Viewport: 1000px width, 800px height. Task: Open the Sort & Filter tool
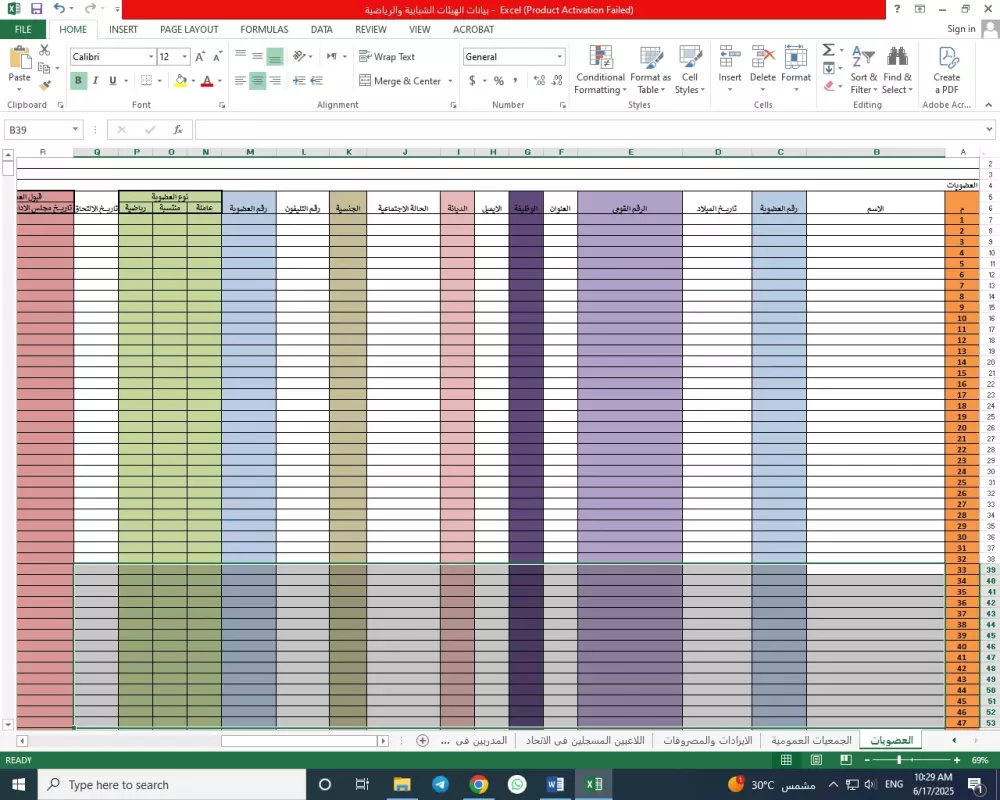[864, 70]
